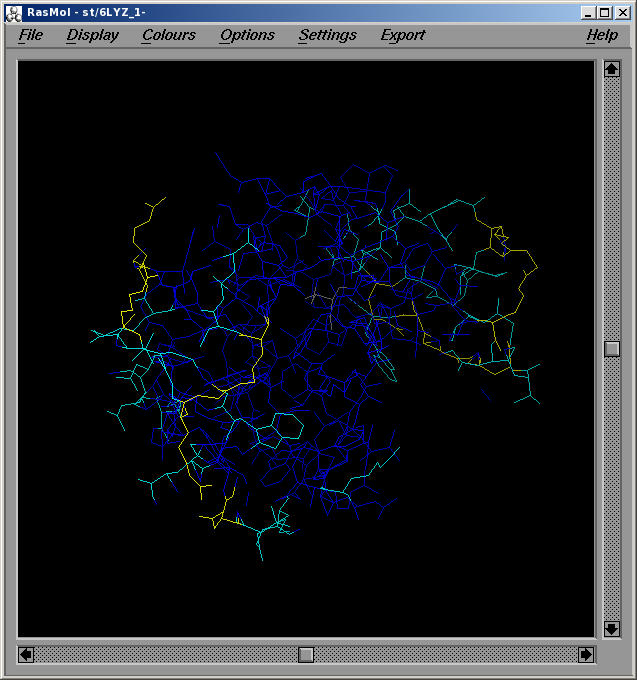Expand the Colours menu
This screenshot has width=637, height=680.
pyautogui.click(x=168, y=35)
